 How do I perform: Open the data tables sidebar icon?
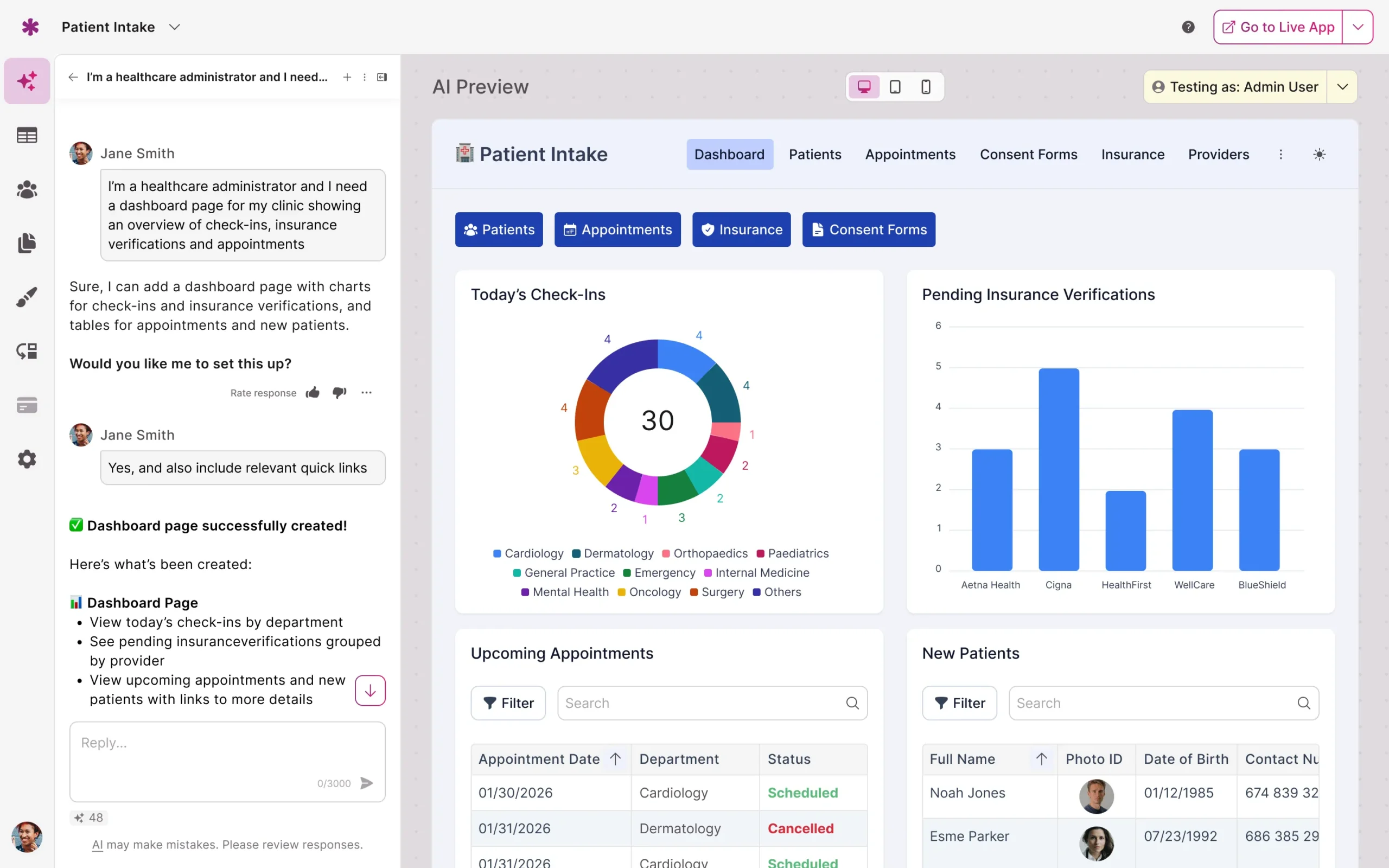tap(27, 135)
